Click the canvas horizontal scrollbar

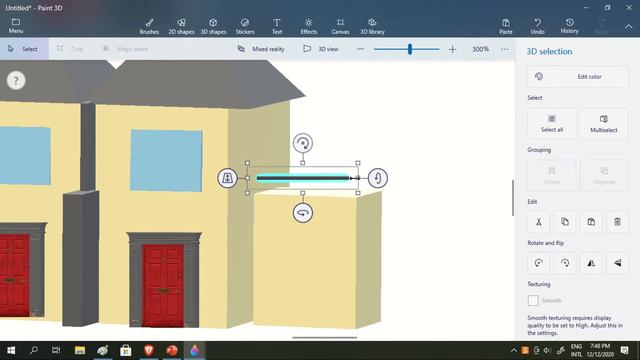coord(324,338)
